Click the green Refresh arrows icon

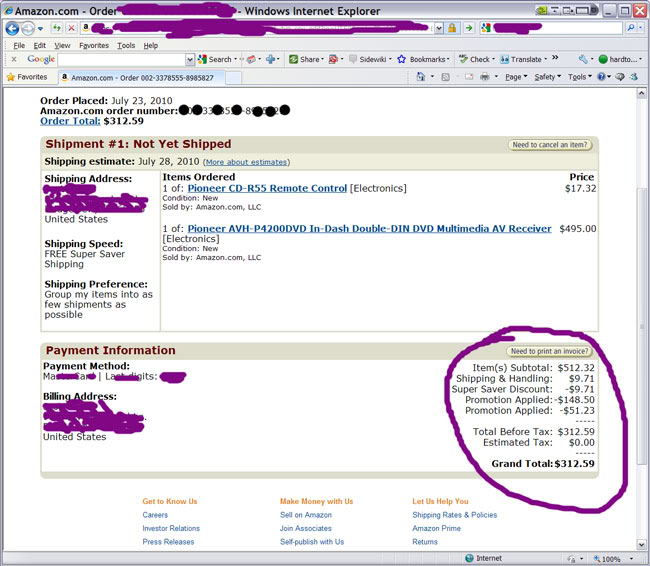(x=56, y=28)
